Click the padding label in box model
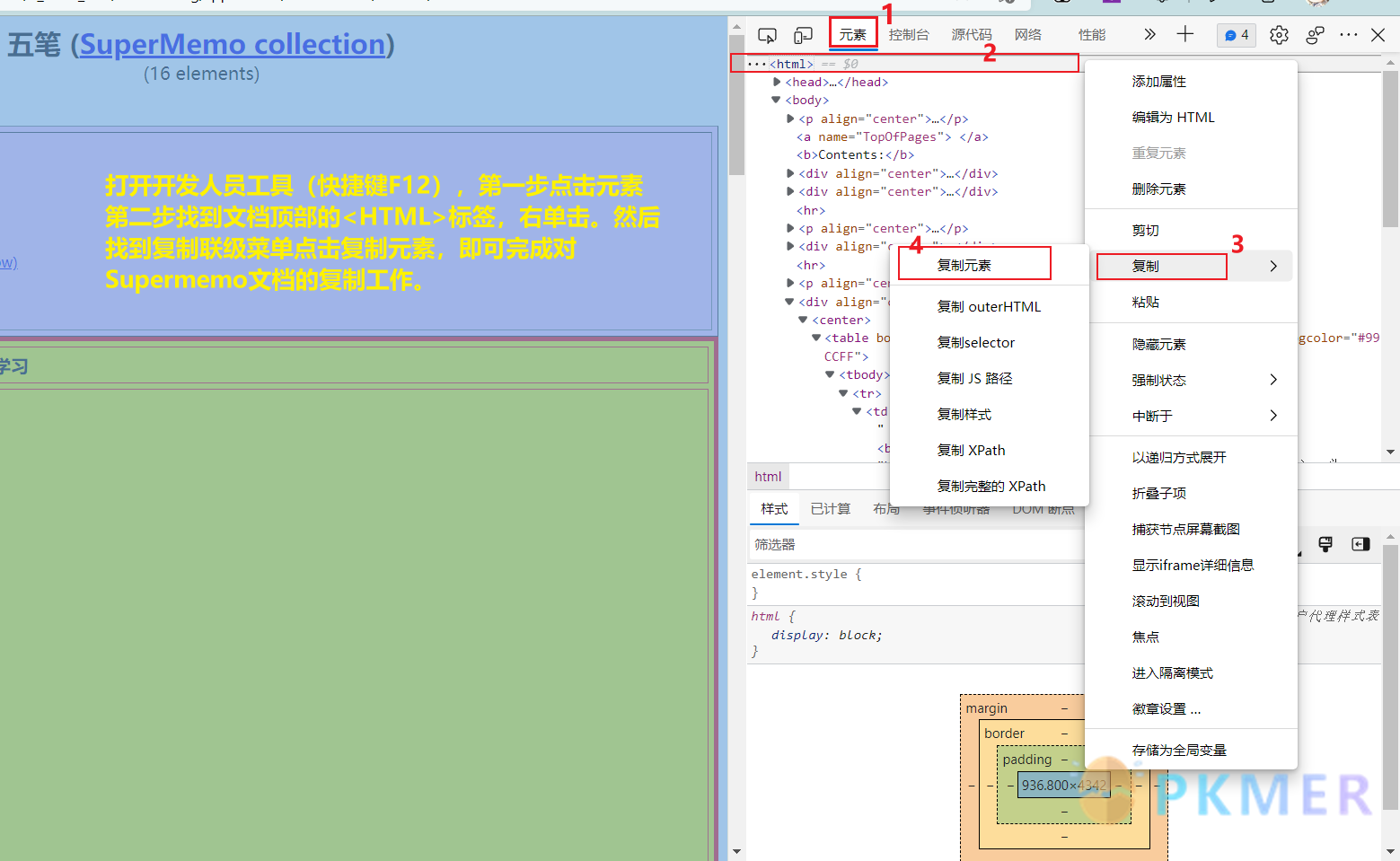The height and width of the screenshot is (861, 1400). tap(1026, 759)
